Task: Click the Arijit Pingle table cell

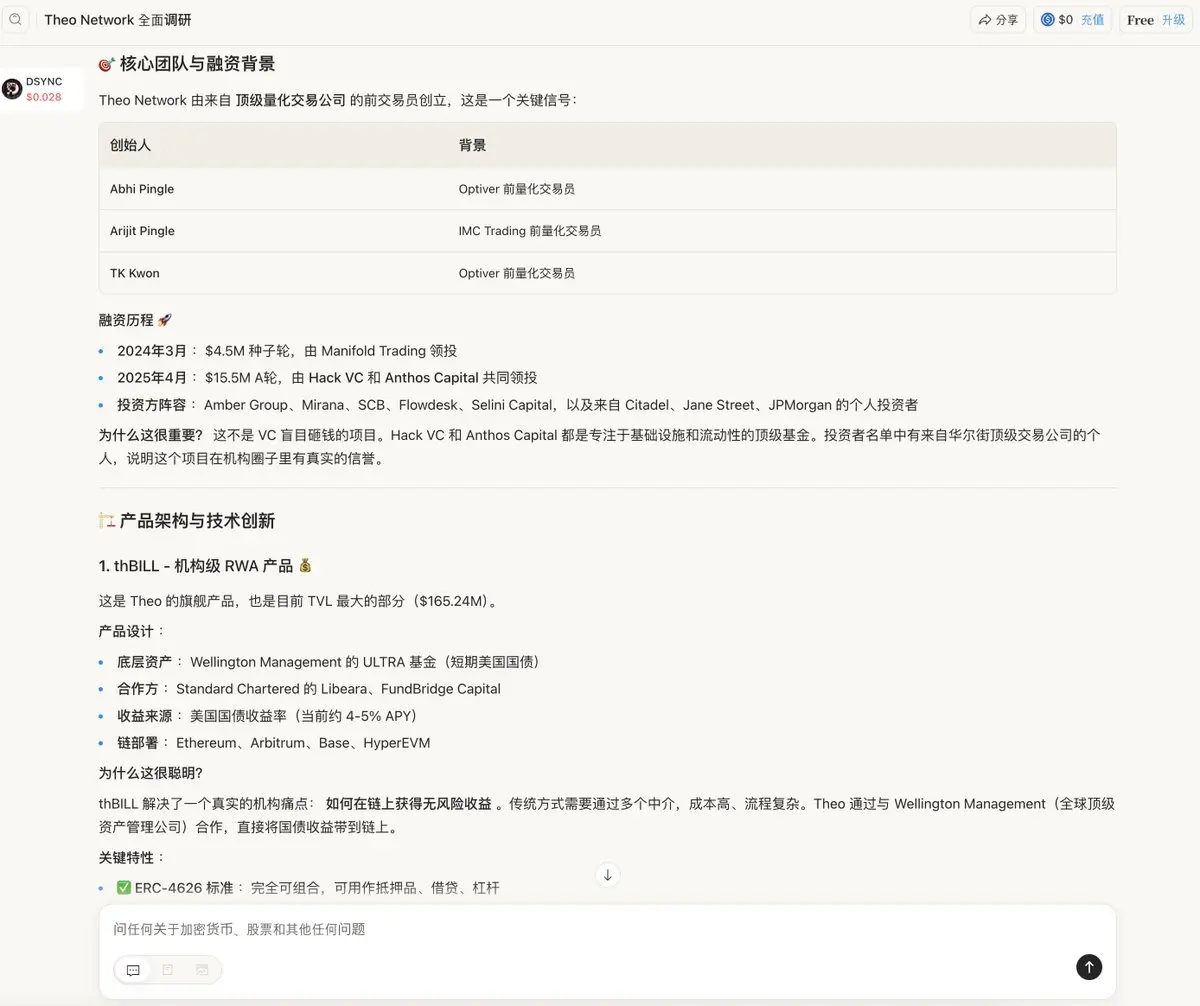Action: [142, 231]
